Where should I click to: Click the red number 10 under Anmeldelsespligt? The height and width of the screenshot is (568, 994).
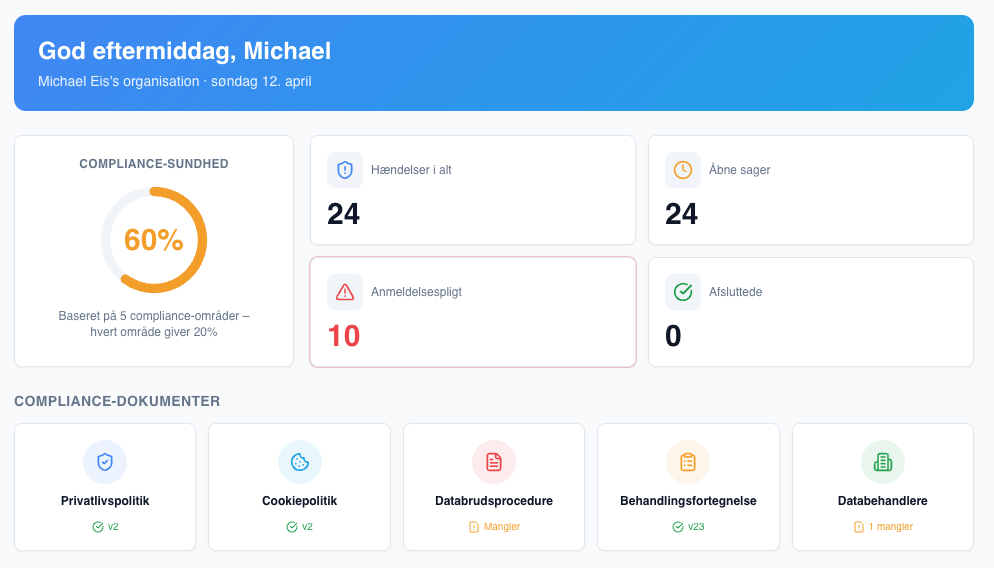[344, 336]
